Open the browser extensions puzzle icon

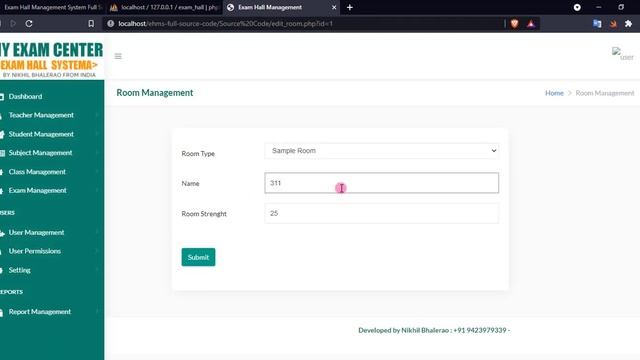pyautogui.click(x=628, y=24)
